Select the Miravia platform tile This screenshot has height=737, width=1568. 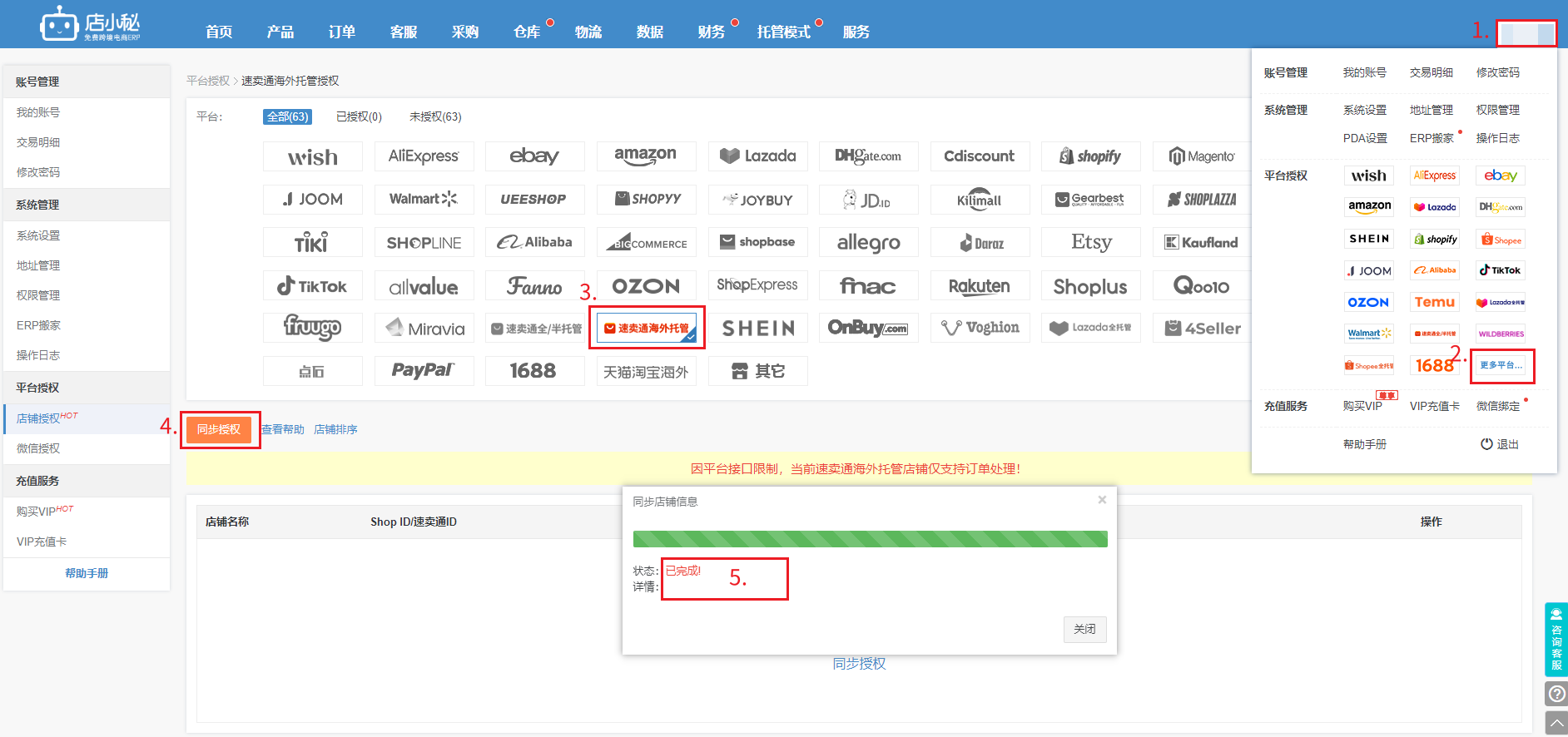pos(424,329)
